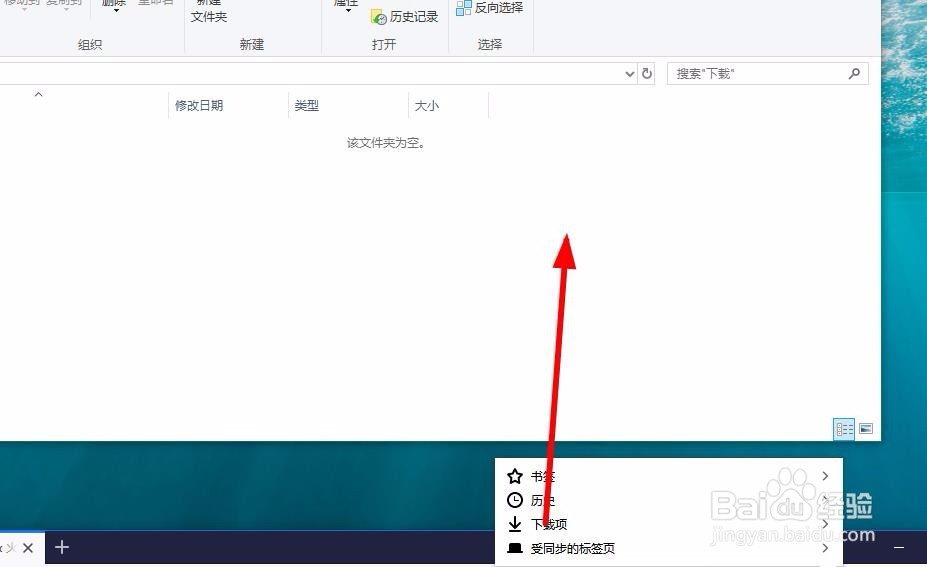Click the clock icon beside 历史
The width and height of the screenshot is (927, 567).
click(x=515, y=500)
